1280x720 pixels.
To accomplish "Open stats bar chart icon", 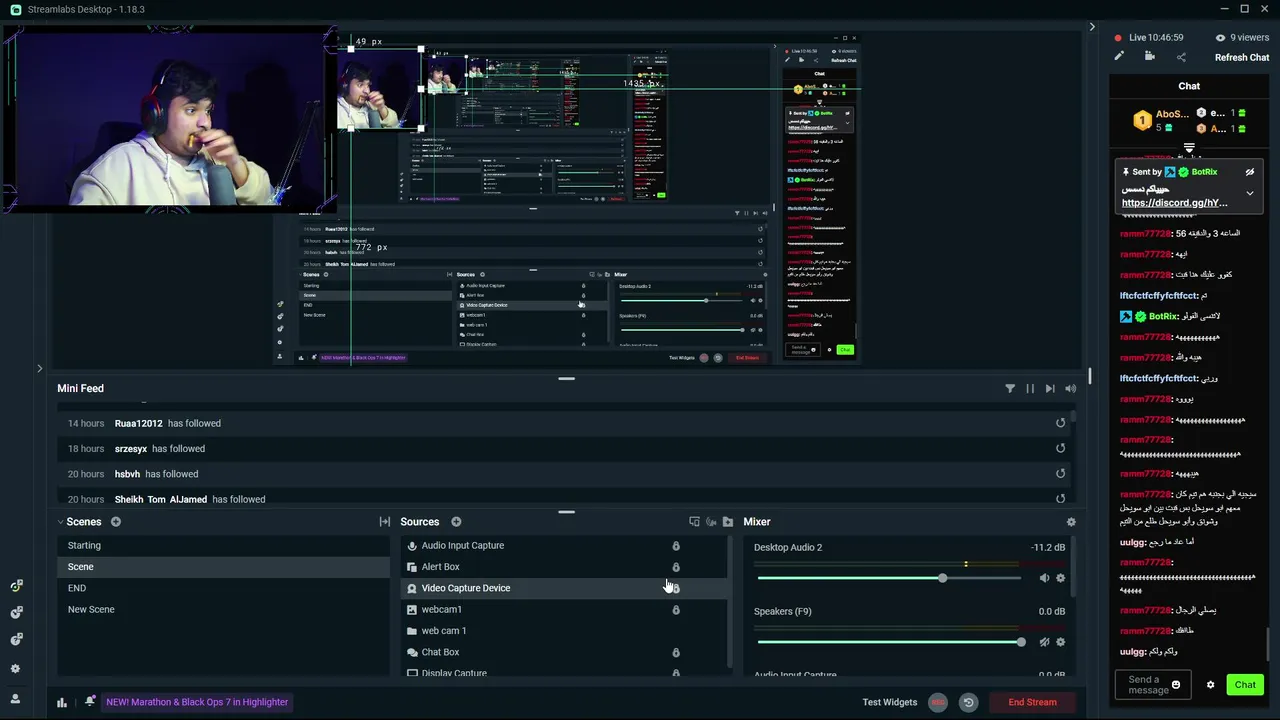I will click(62, 702).
